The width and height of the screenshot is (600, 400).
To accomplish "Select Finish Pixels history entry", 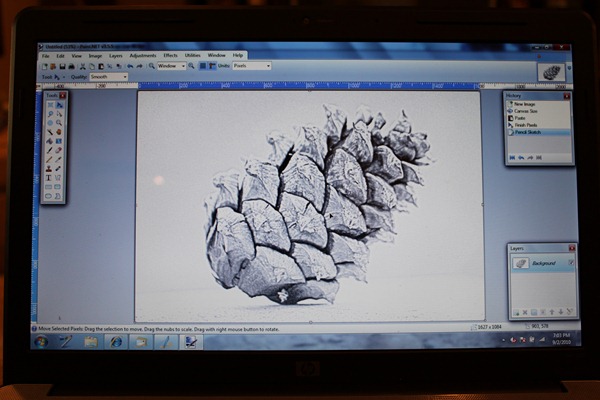I will coord(538,125).
